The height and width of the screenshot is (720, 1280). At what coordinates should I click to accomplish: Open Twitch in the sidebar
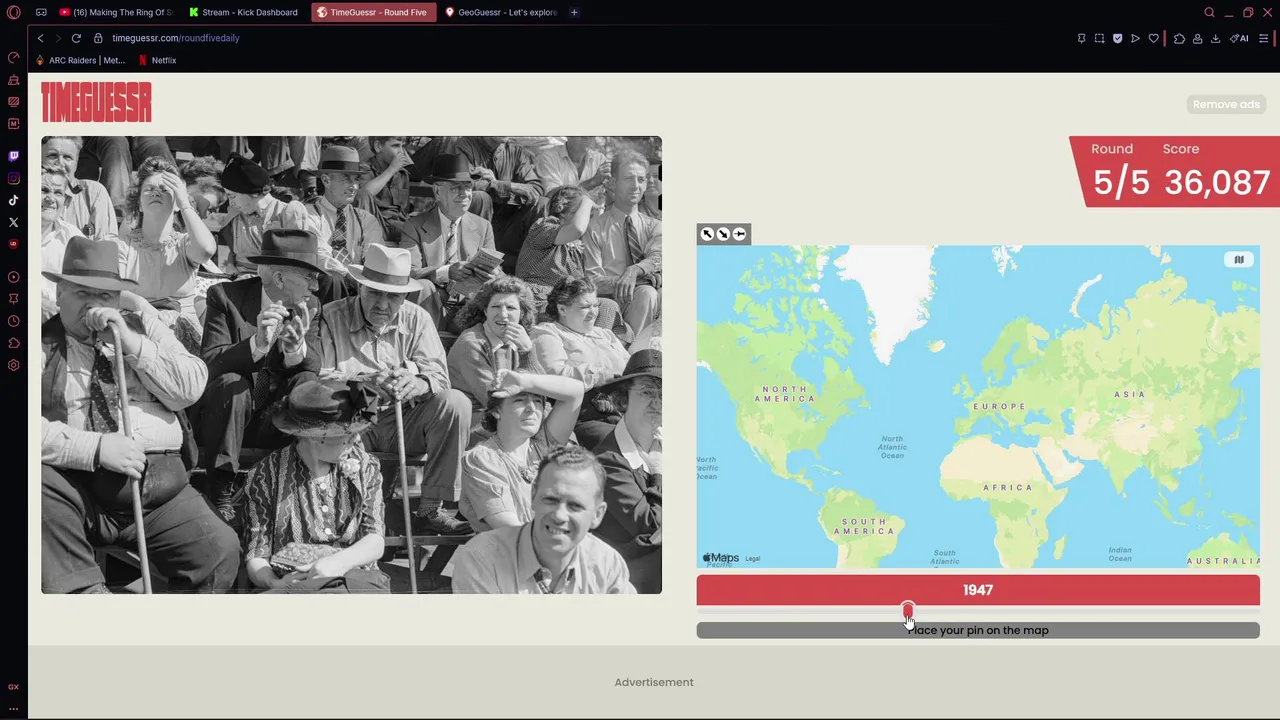13,156
